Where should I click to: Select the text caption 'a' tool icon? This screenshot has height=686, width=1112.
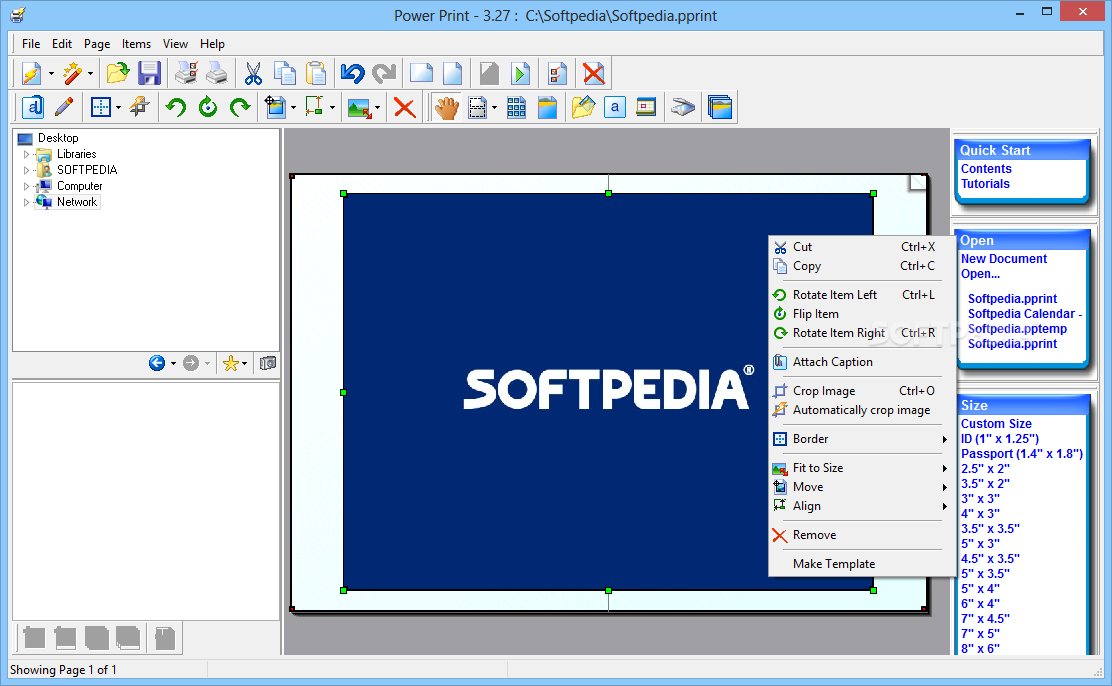point(33,107)
